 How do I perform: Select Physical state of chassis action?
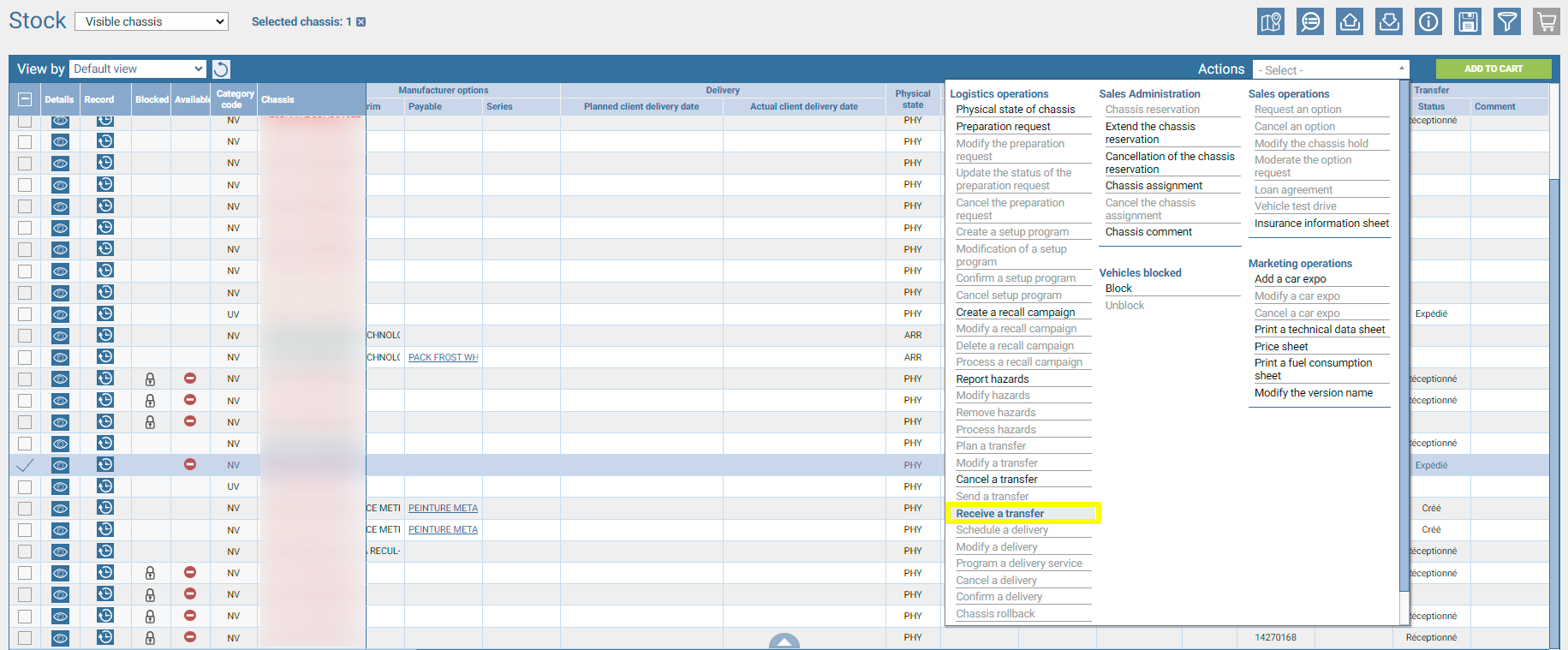coord(1015,110)
